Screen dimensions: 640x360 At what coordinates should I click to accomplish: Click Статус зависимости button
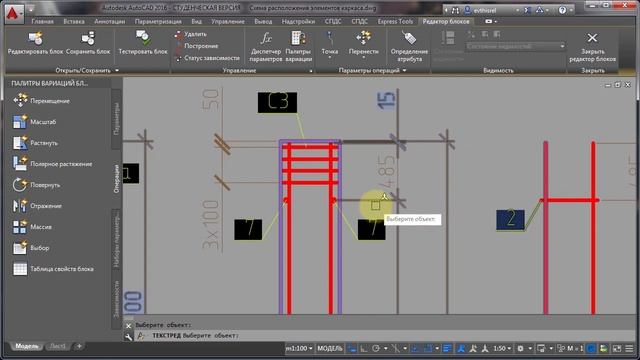click(207, 58)
